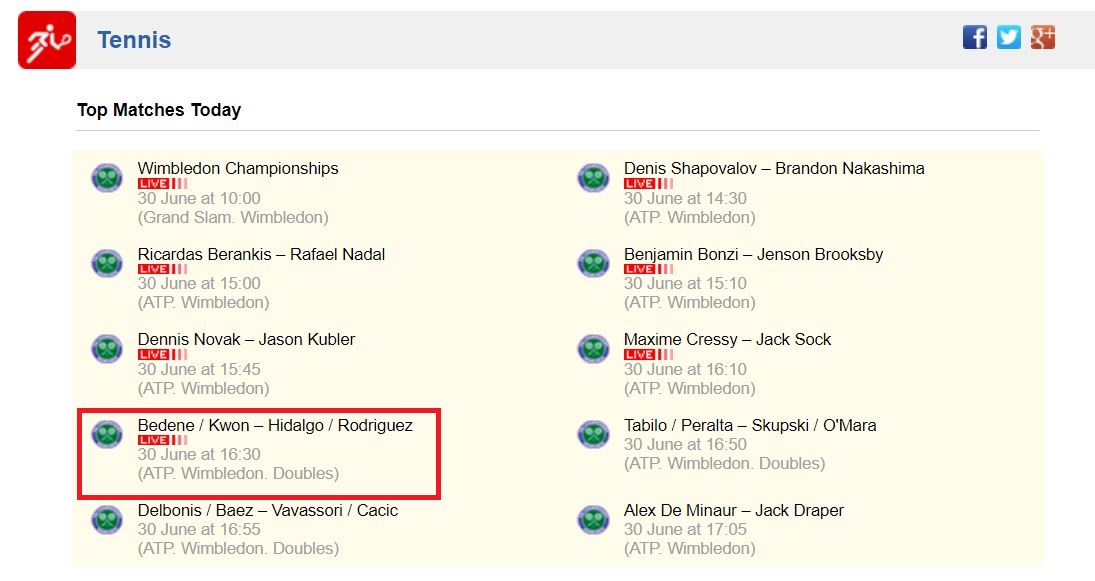Click '(ATP. Wimbledon. Doubles)' under Tabilo / Peralta
This screenshot has width=1095, height=581.
click(725, 464)
